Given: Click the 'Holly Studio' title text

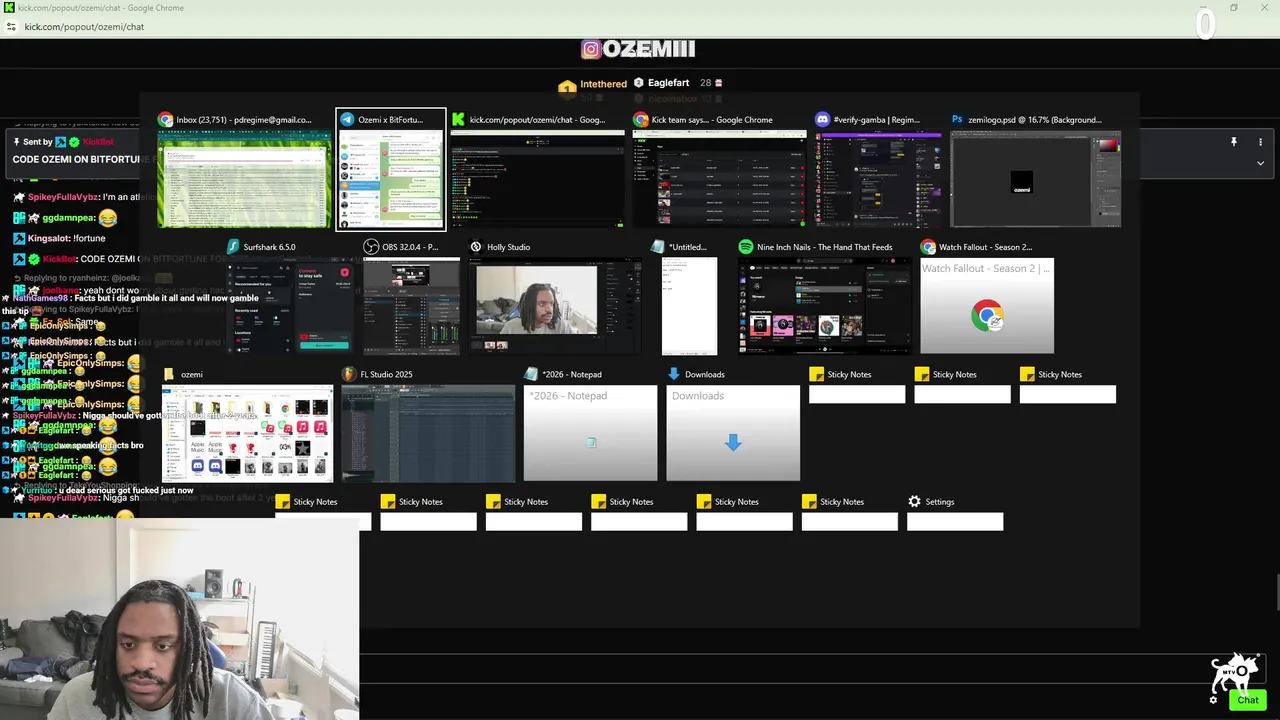Looking at the screenshot, I should (509, 247).
